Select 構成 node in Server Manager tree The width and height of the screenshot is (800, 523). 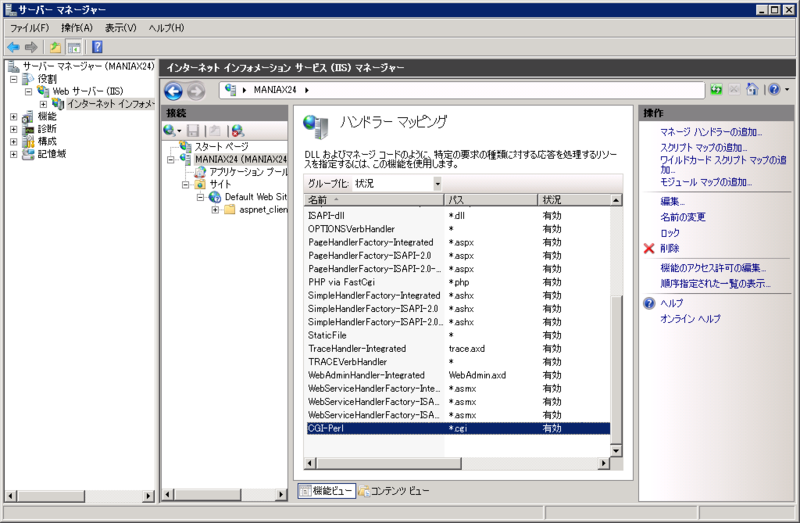47,141
